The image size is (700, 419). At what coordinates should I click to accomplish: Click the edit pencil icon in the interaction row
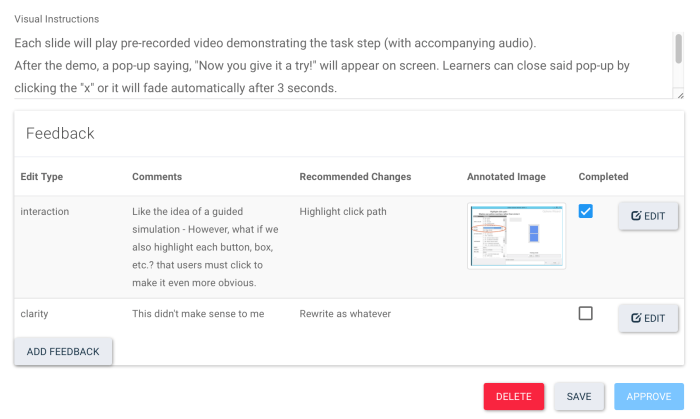[x=636, y=216]
